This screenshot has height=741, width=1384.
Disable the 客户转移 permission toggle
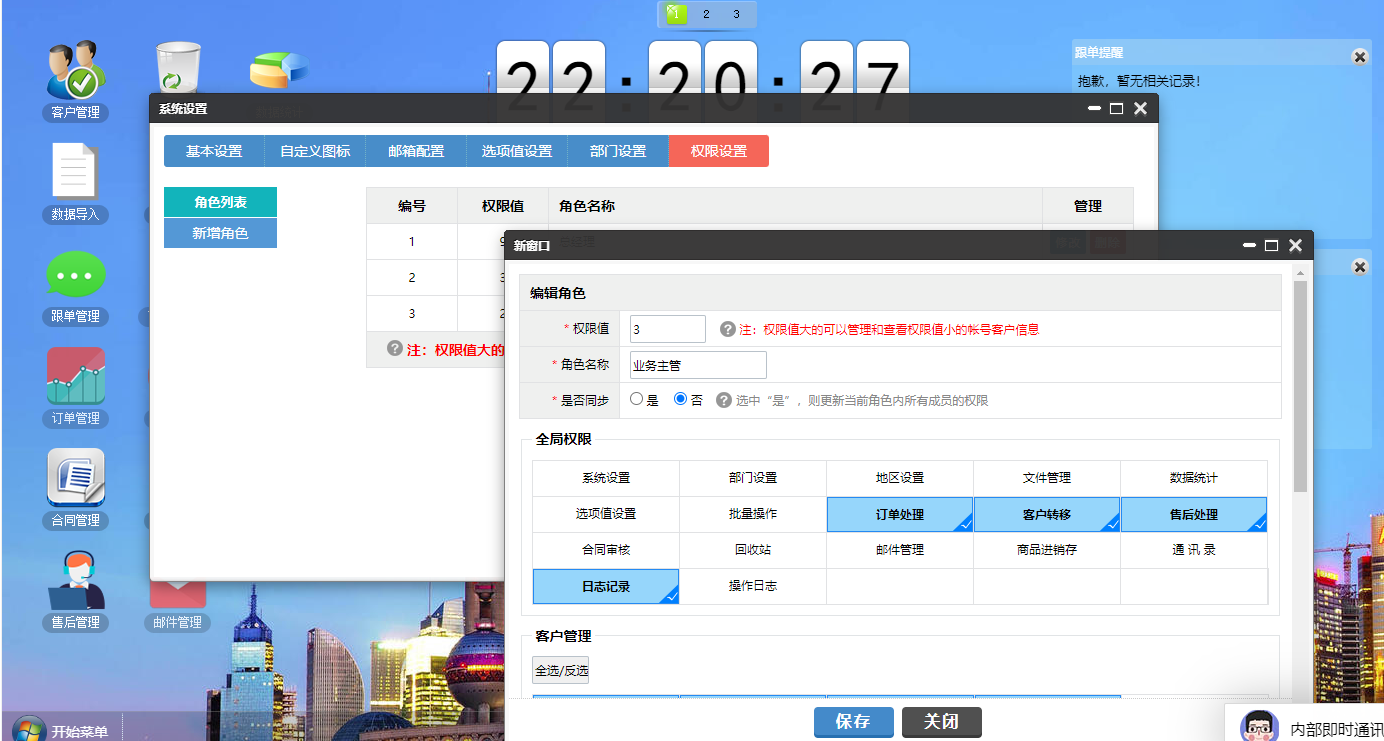(x=1046, y=514)
